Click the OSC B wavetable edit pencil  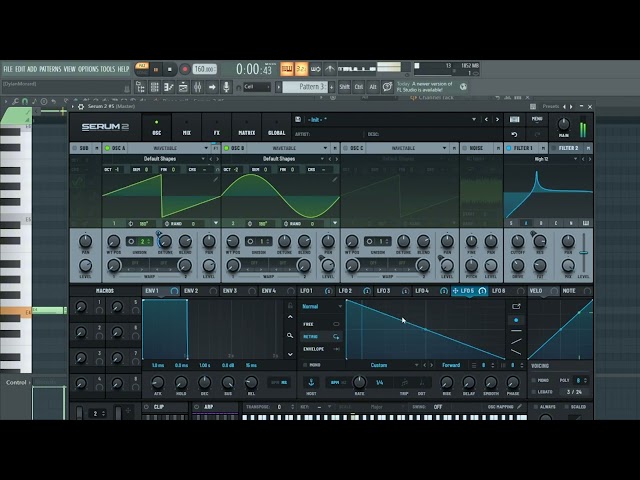[335, 179]
